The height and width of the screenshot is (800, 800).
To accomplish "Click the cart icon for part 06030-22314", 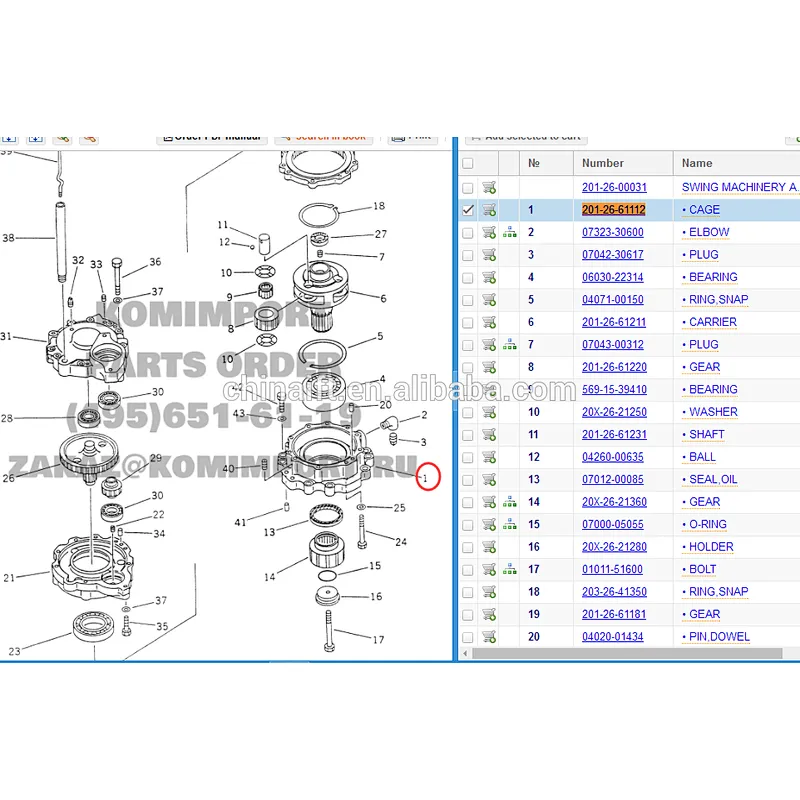I will point(489,278).
